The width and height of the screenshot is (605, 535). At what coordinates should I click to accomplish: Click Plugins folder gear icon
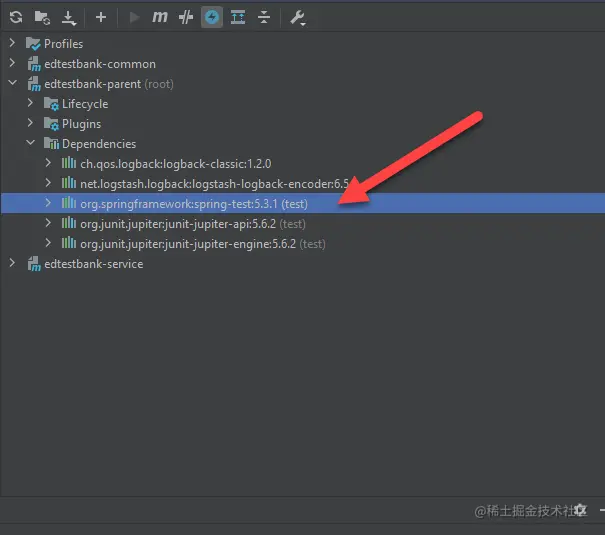click(51, 124)
